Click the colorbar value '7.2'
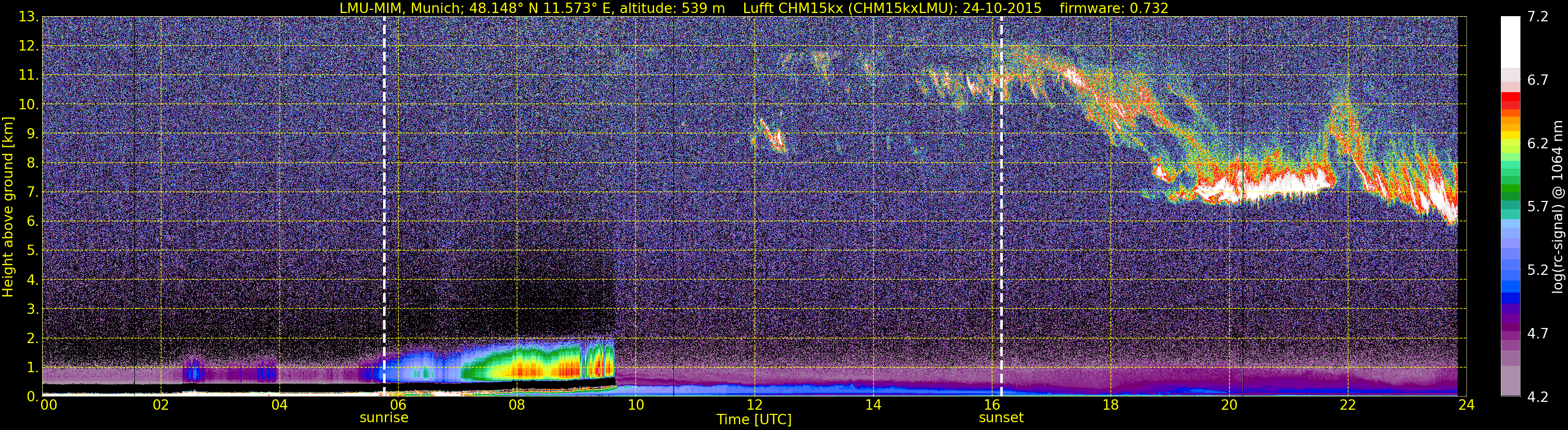 1538,17
